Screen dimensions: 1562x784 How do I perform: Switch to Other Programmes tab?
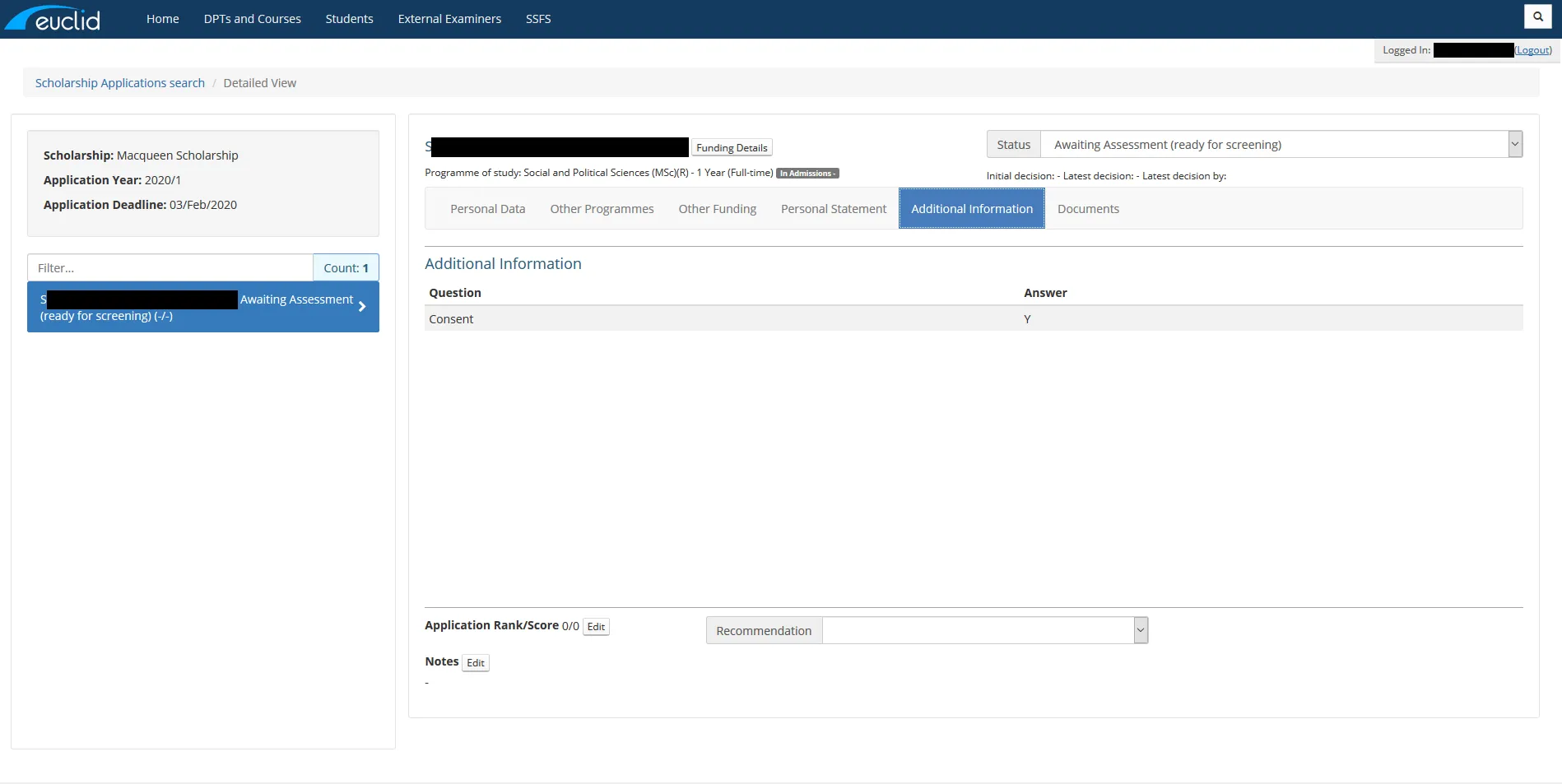point(602,209)
